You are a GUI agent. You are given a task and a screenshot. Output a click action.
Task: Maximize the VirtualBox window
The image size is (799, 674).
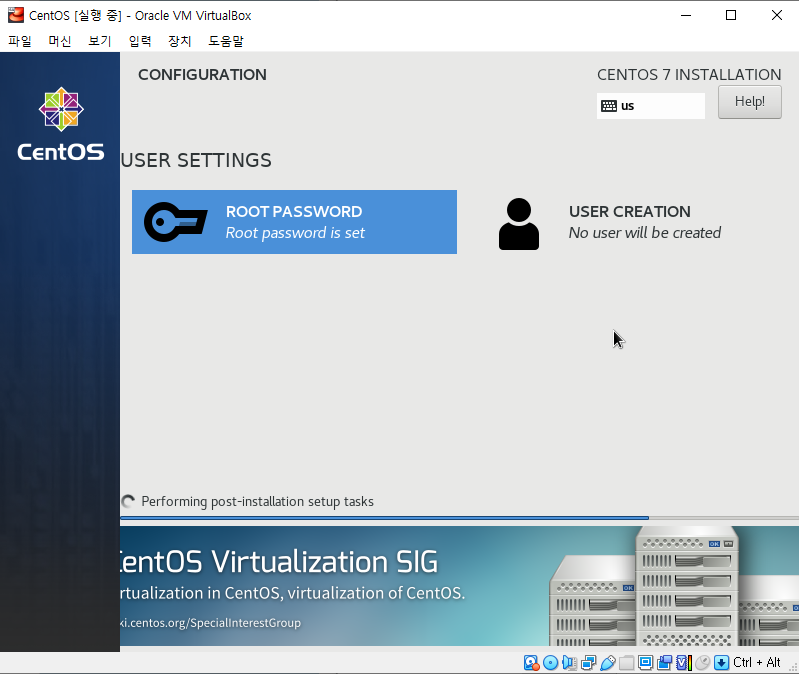point(731,15)
